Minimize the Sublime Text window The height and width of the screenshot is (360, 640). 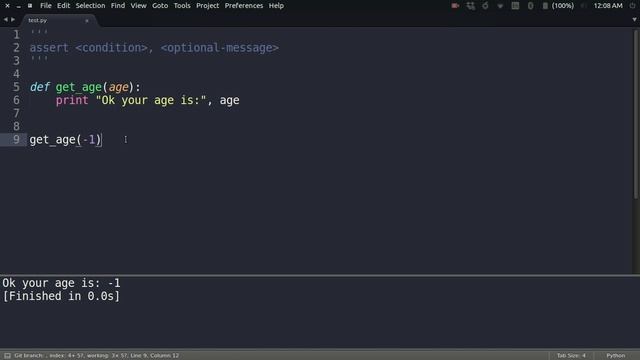point(18,6)
